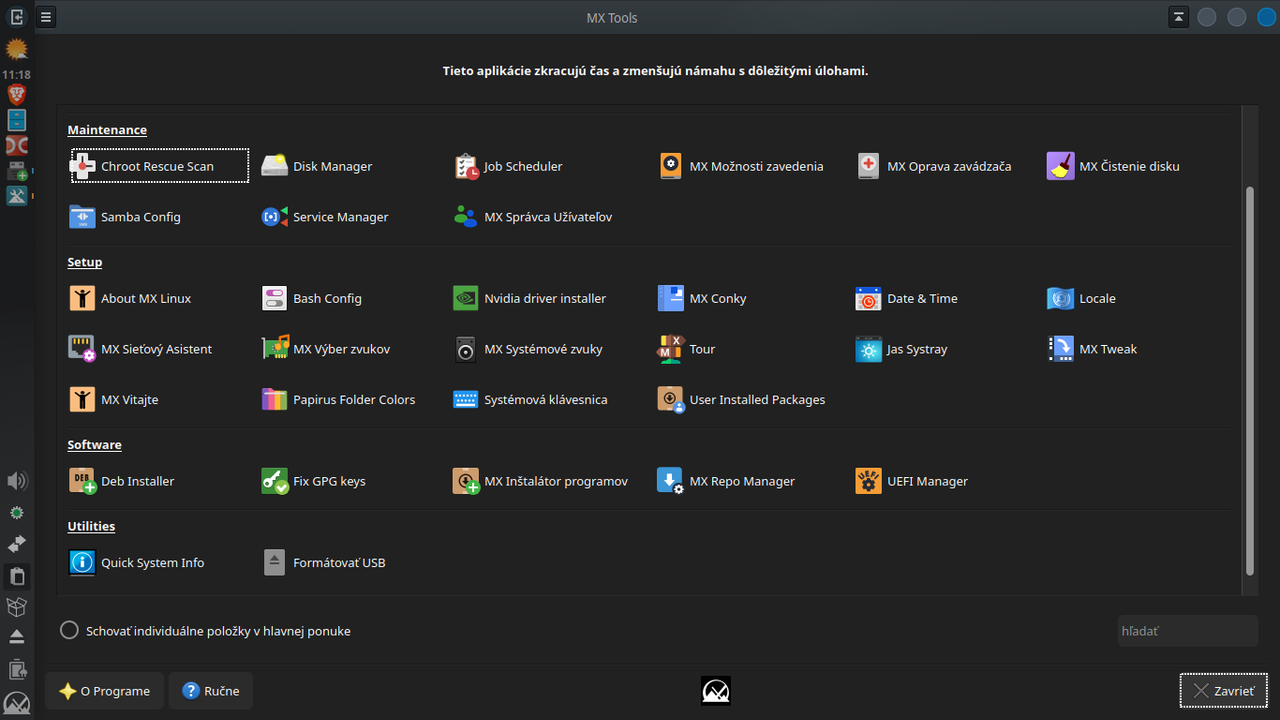1280x720 pixels.
Task: Click the Zavrieť button
Action: point(1223,691)
